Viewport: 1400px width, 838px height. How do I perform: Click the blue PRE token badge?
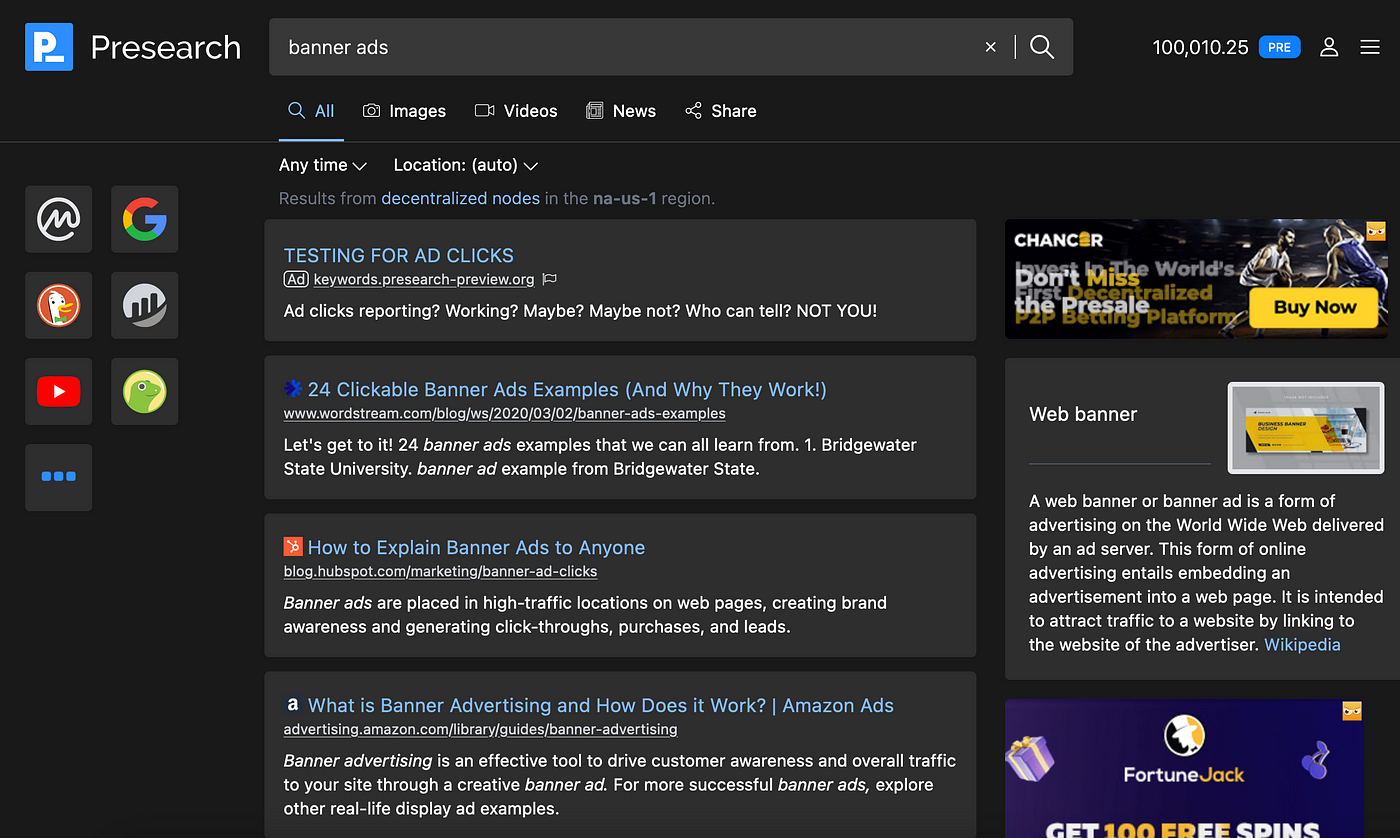coord(1279,47)
